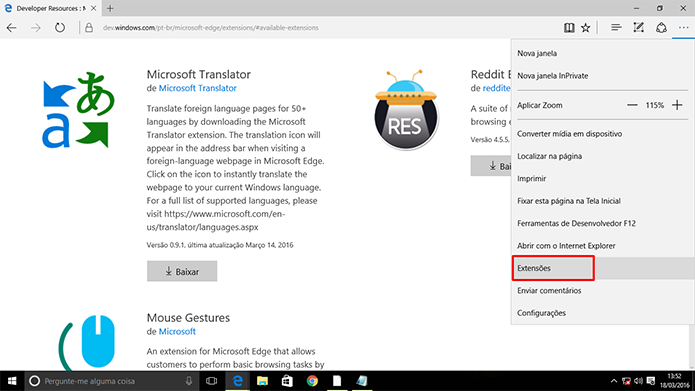Open Reading view book icon

569,28
